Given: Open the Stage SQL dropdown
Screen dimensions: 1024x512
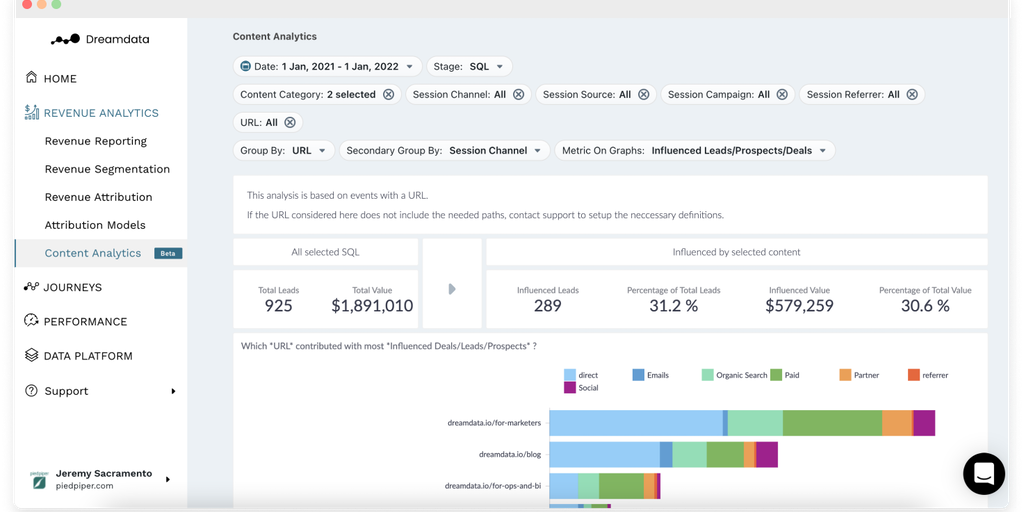Looking at the screenshot, I should click(x=469, y=67).
